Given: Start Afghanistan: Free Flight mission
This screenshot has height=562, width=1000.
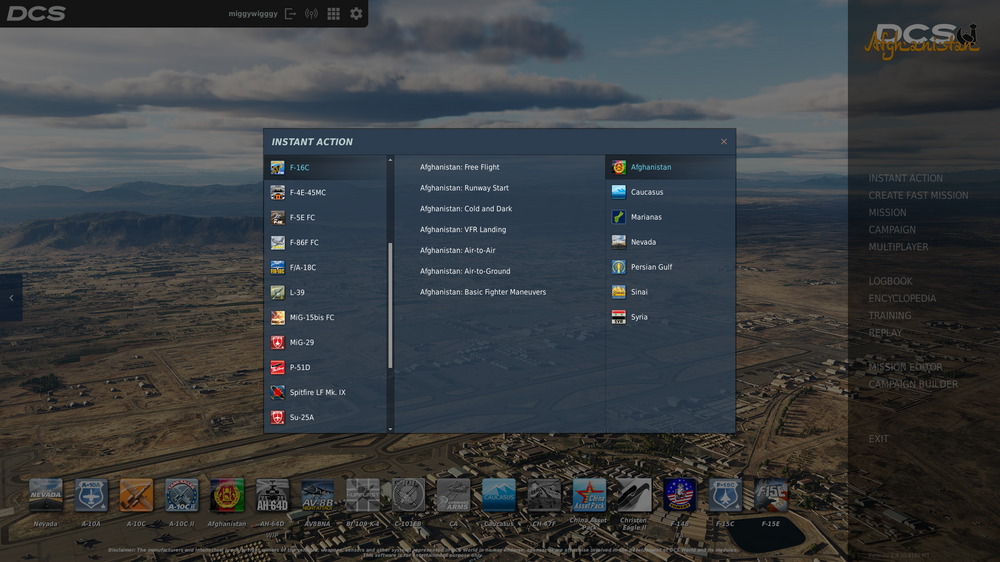Looking at the screenshot, I should 459,167.
